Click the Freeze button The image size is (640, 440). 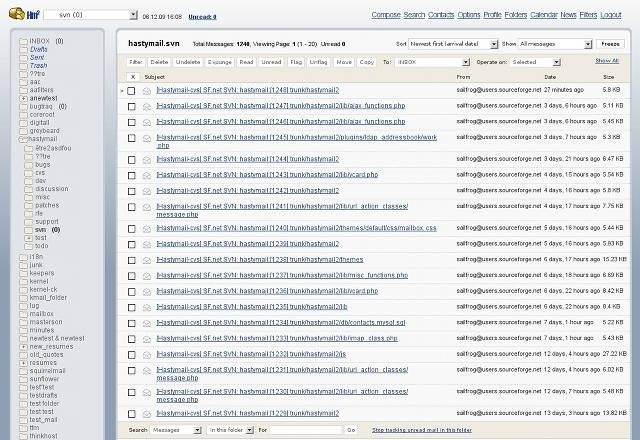point(610,44)
